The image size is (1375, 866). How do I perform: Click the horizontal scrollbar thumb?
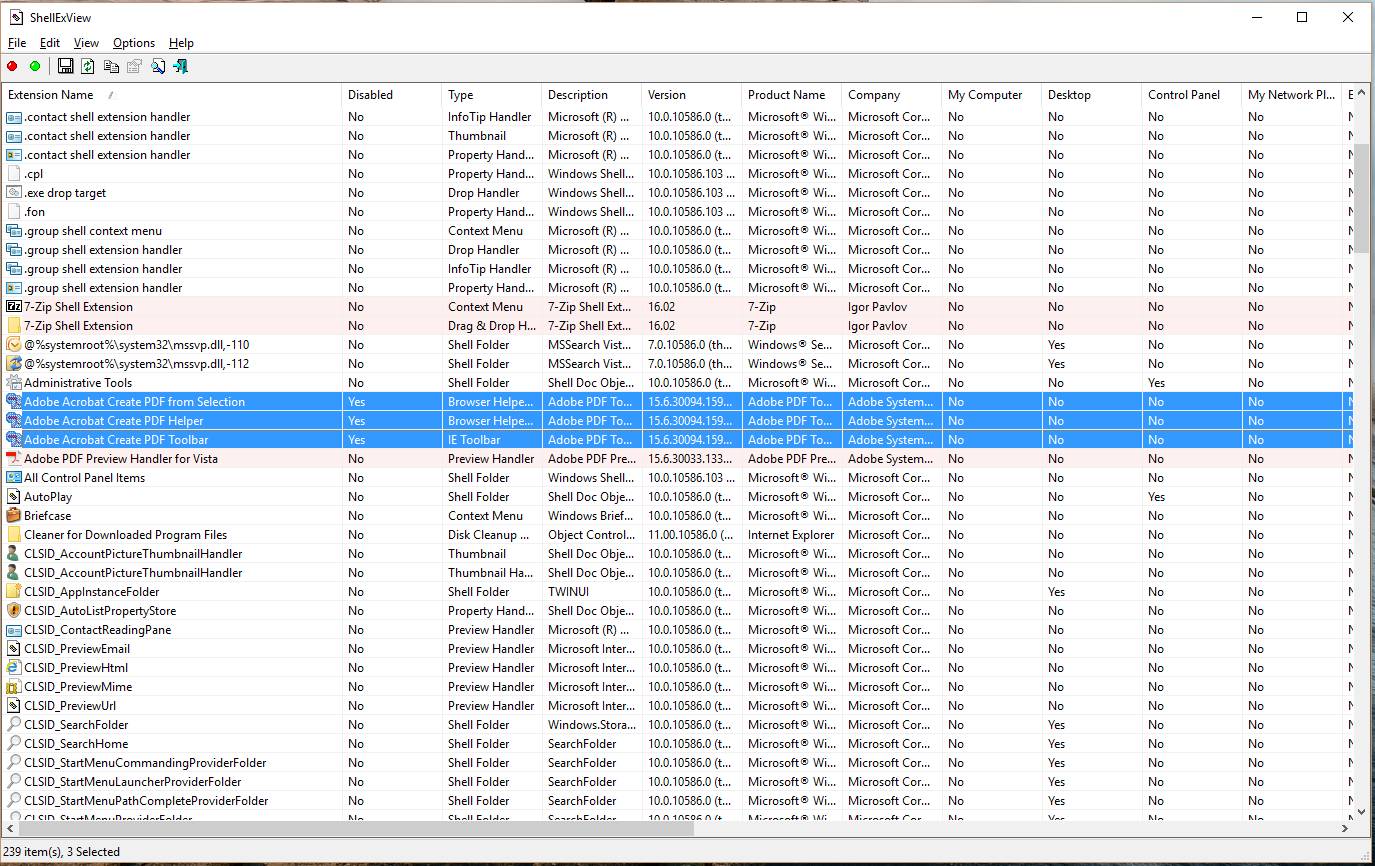tap(356, 829)
